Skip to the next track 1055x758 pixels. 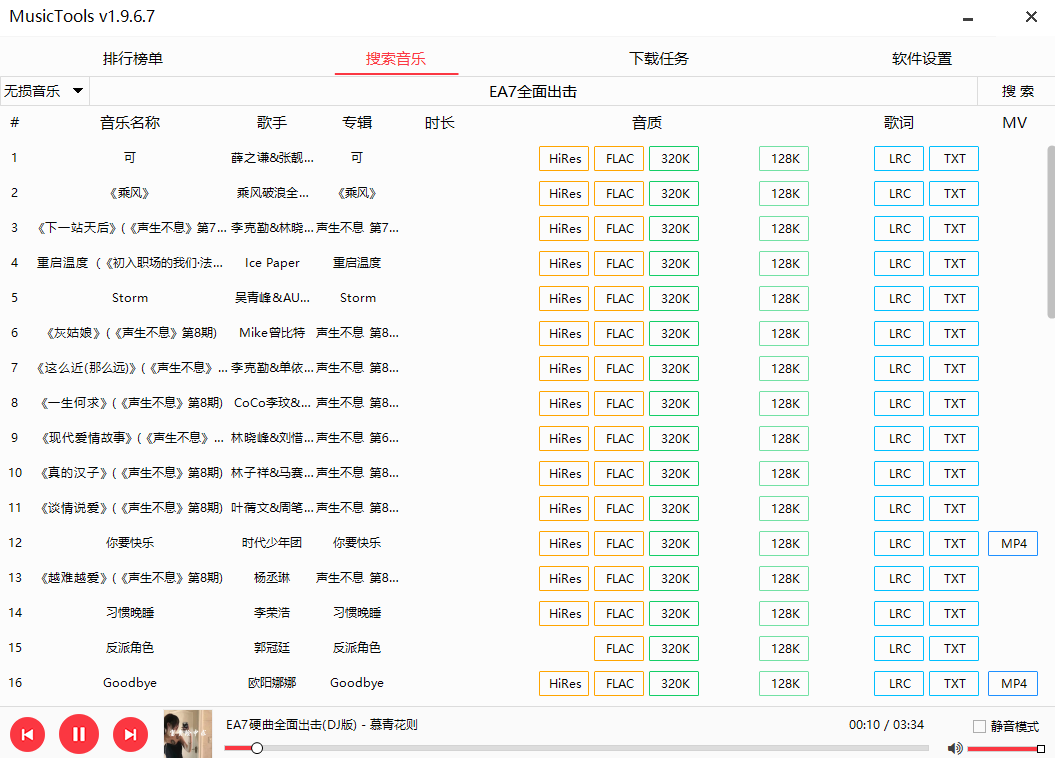pyautogui.click(x=130, y=734)
